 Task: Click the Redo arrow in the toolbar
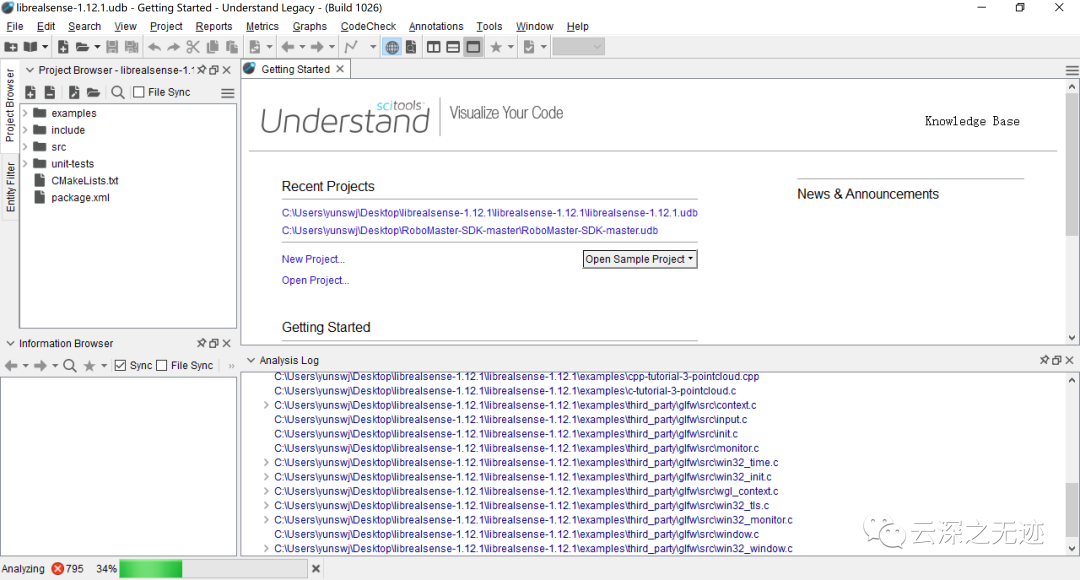click(174, 47)
